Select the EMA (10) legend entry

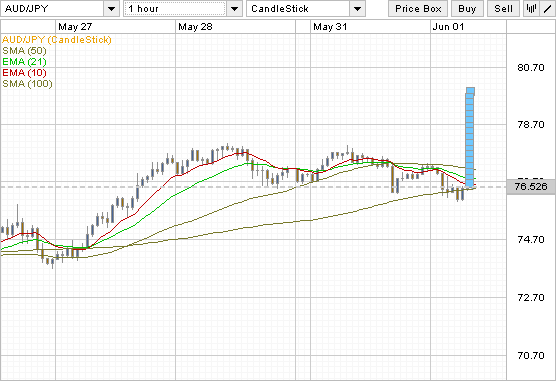coord(24,73)
